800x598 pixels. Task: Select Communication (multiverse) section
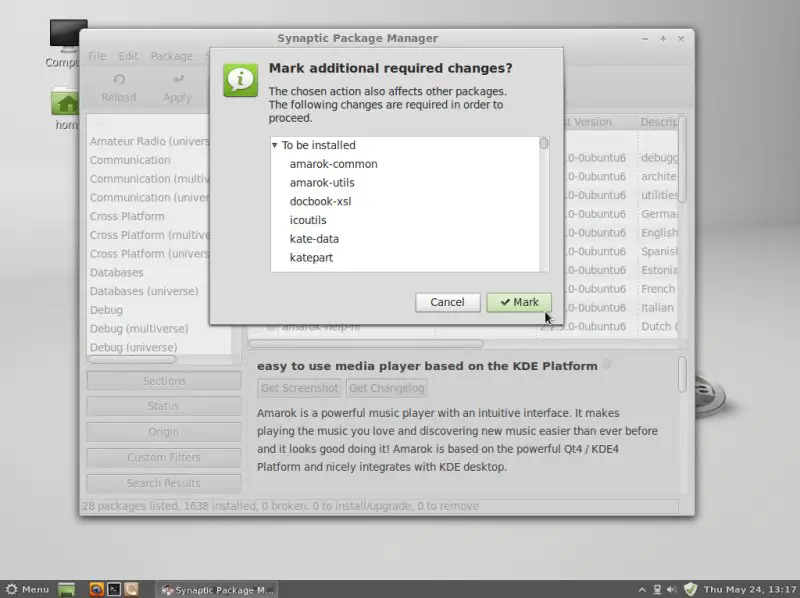click(x=149, y=179)
